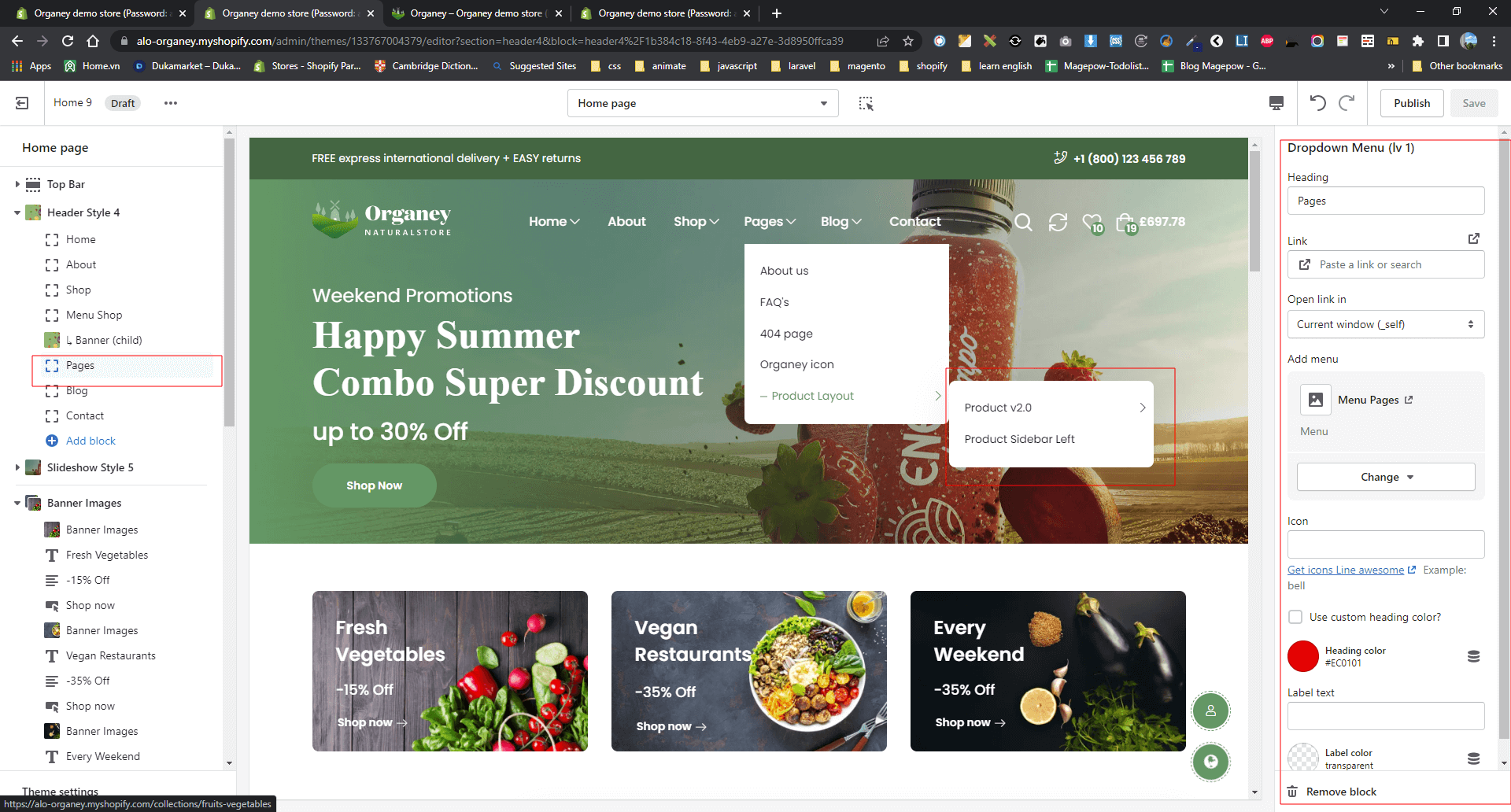Viewport: 1511px width, 812px height.
Task: Click the undo arrow icon
Action: click(1317, 103)
